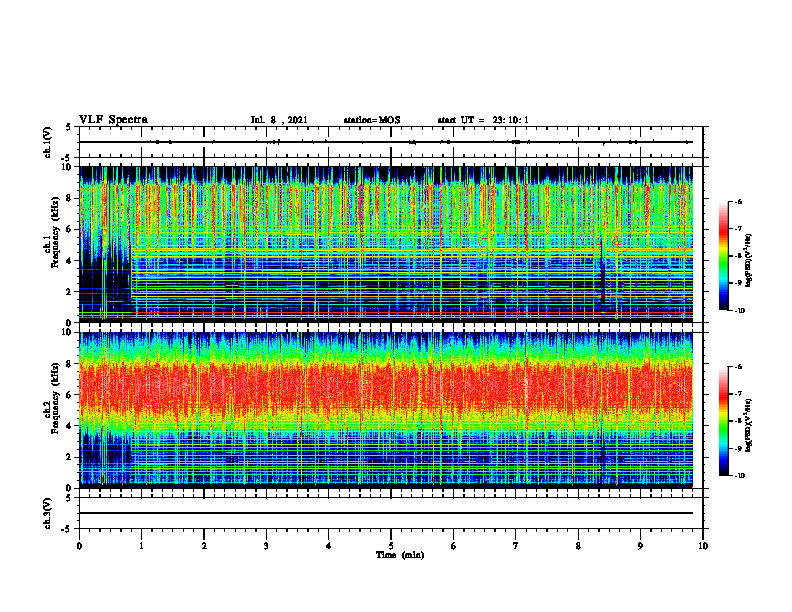Select the date label "Jul 8, 2021"
The image size is (792, 612).
(279, 120)
